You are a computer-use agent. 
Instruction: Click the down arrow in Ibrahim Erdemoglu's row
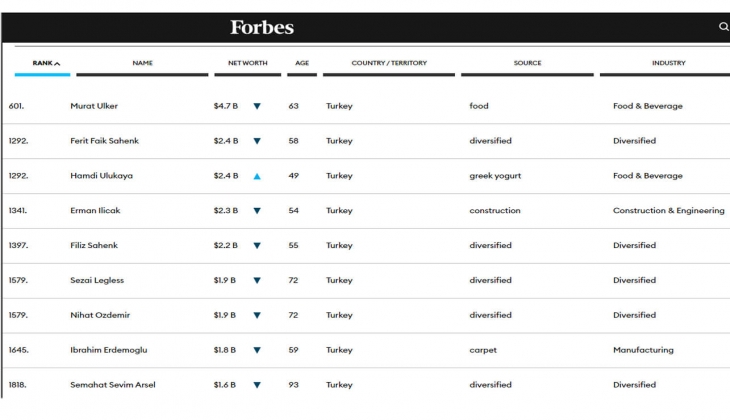257,350
